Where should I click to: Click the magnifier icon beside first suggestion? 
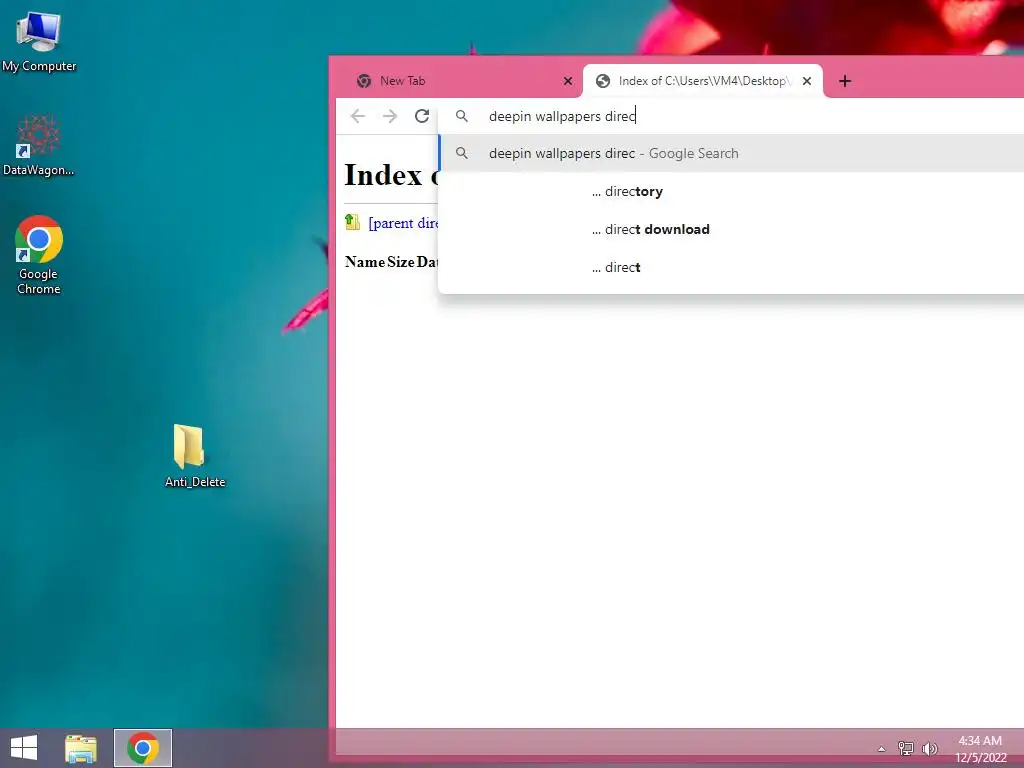click(462, 153)
